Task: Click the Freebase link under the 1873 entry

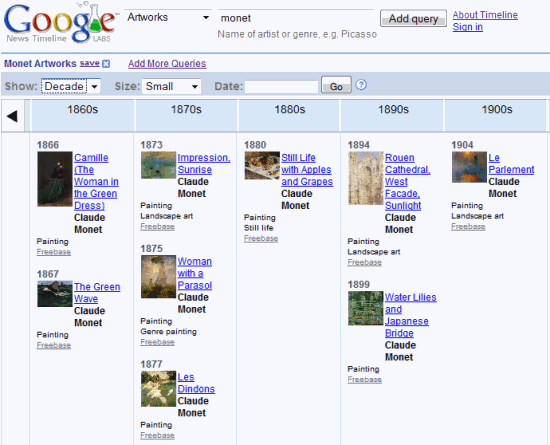Action: pyautogui.click(x=157, y=227)
